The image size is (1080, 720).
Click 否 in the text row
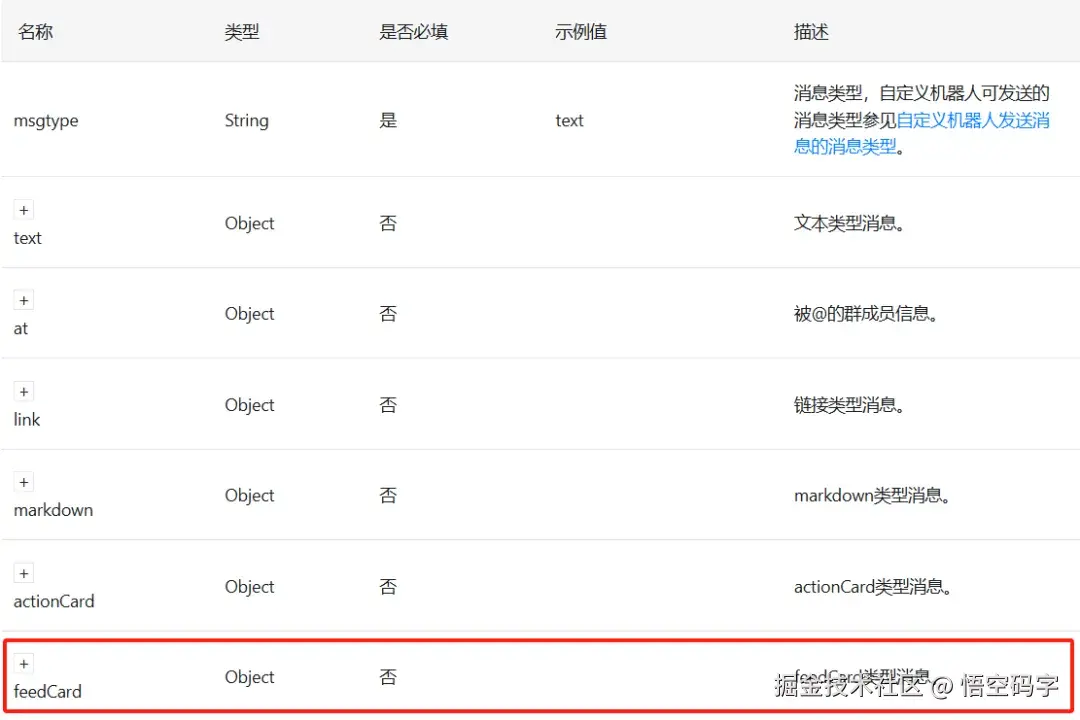pyautogui.click(x=388, y=223)
